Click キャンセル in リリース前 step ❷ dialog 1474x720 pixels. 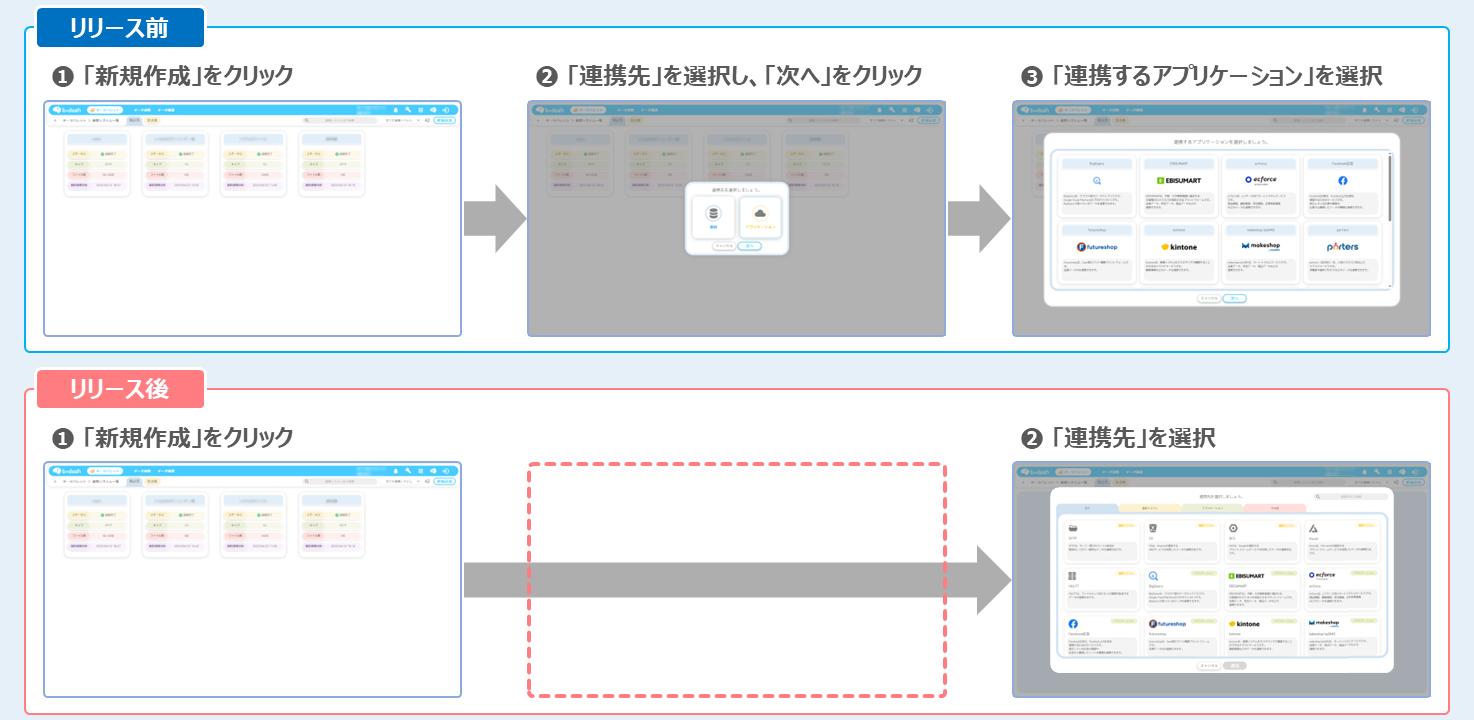tap(724, 246)
